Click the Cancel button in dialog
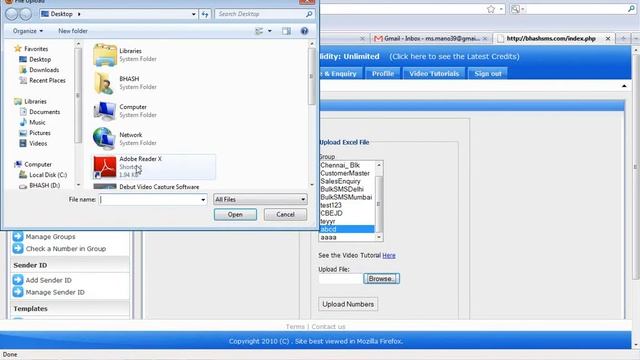The image size is (640, 360). 285,215
